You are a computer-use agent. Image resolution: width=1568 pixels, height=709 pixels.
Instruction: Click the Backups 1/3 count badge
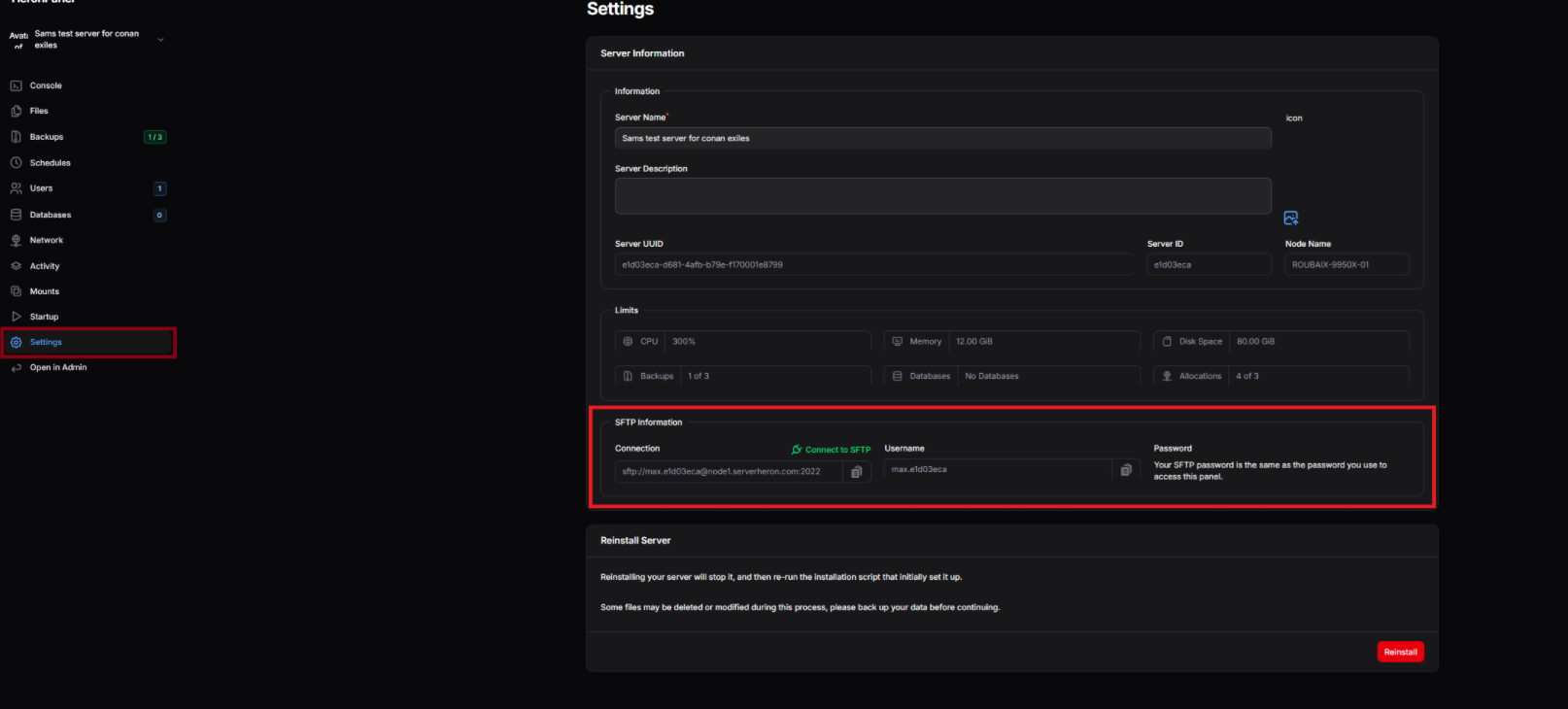pyautogui.click(x=154, y=137)
